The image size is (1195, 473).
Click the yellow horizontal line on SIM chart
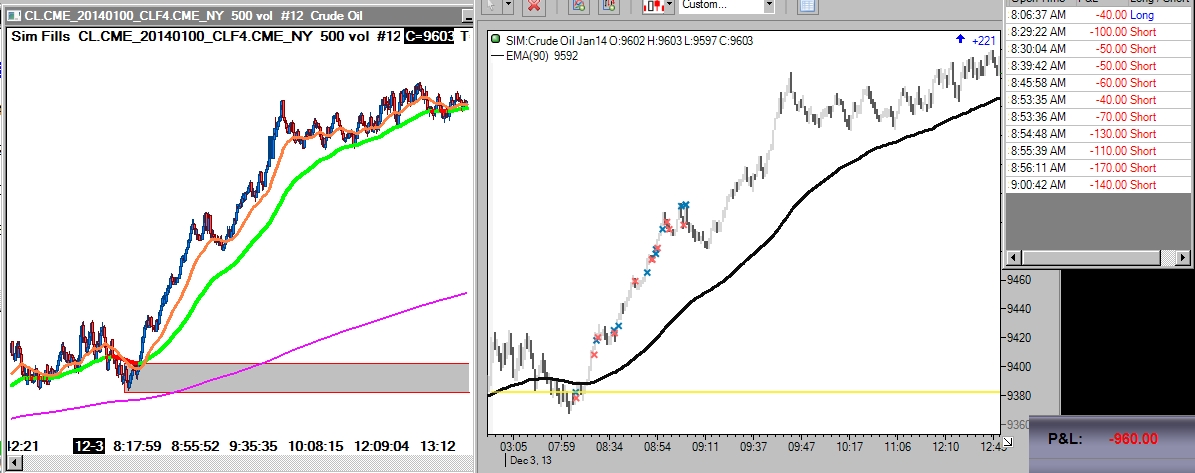click(743, 392)
